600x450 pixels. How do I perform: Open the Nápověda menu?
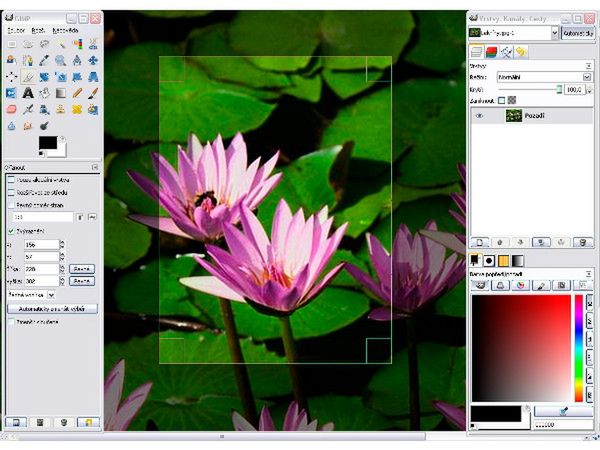tap(65, 31)
